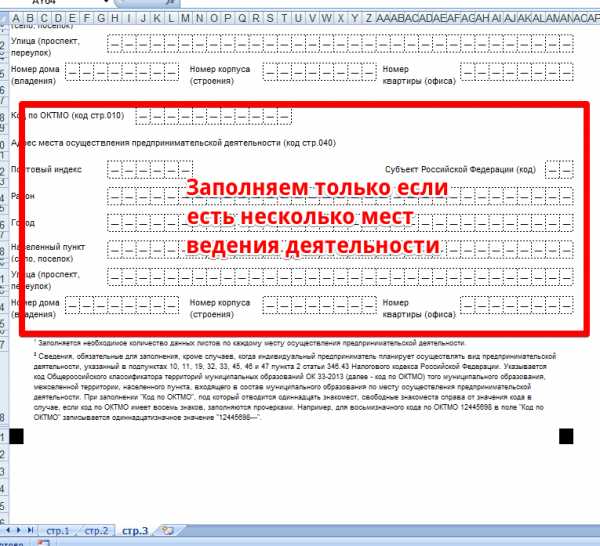Select column D header
600x546 pixels.
click(58, 18)
